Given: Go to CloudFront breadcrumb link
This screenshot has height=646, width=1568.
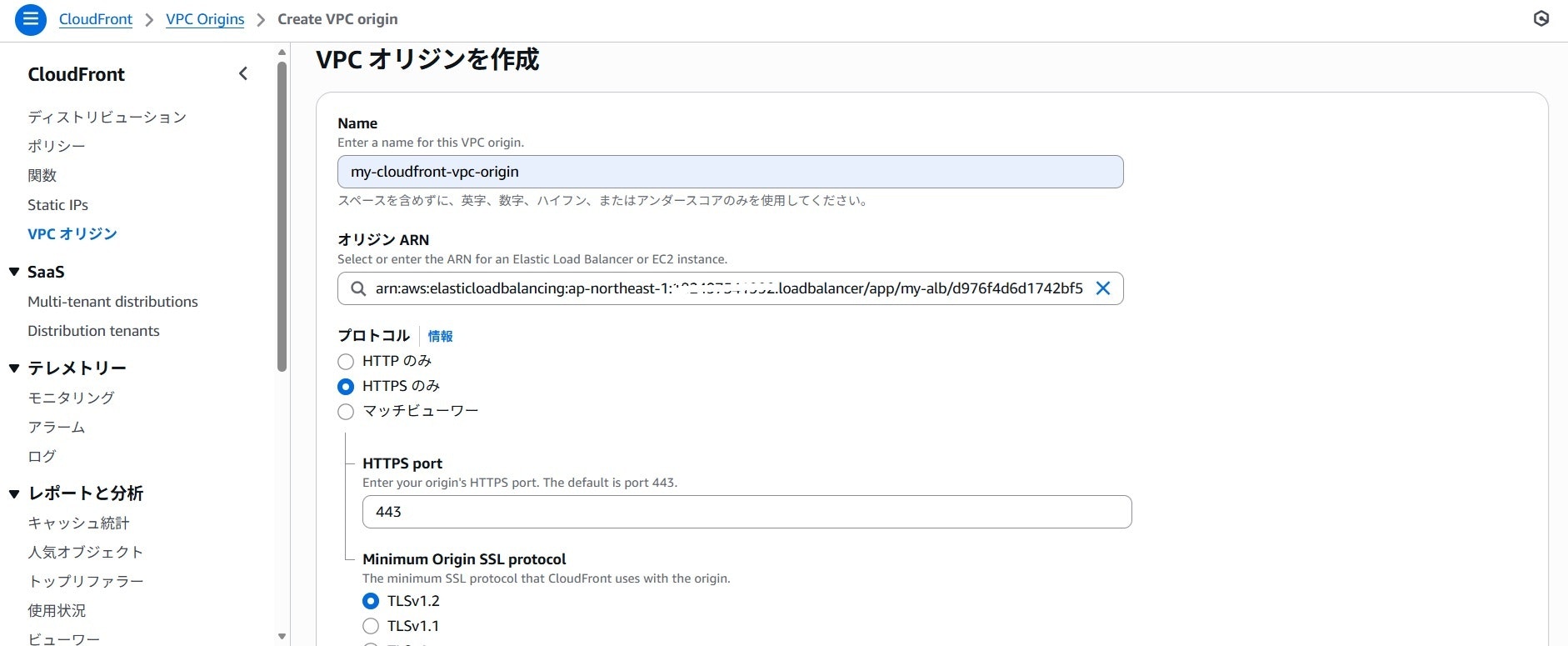Looking at the screenshot, I should (96, 19).
